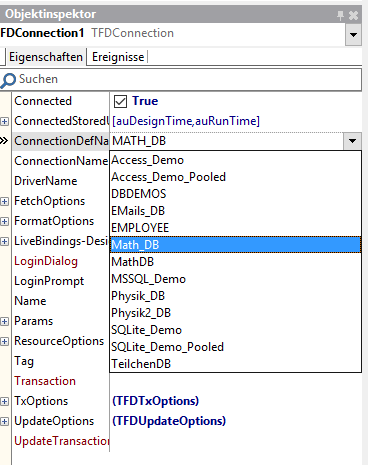
Task: Choose SQLite_Demo_Pooled connection definition
Action: tap(235, 347)
